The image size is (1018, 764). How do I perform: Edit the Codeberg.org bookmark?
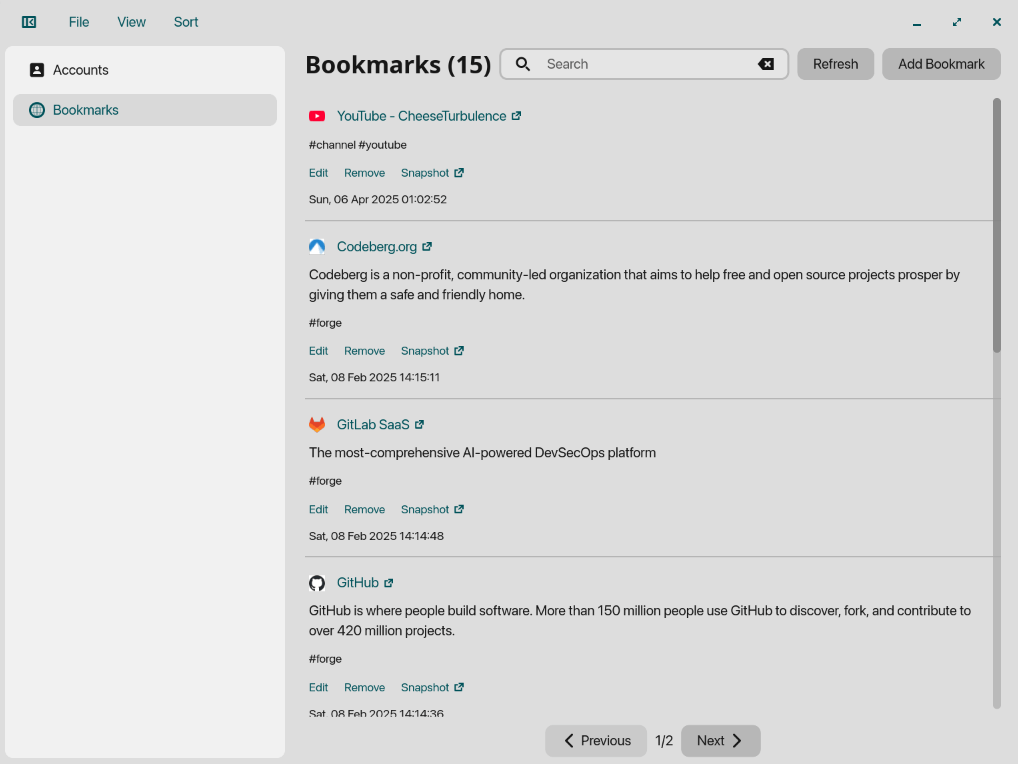(x=318, y=351)
